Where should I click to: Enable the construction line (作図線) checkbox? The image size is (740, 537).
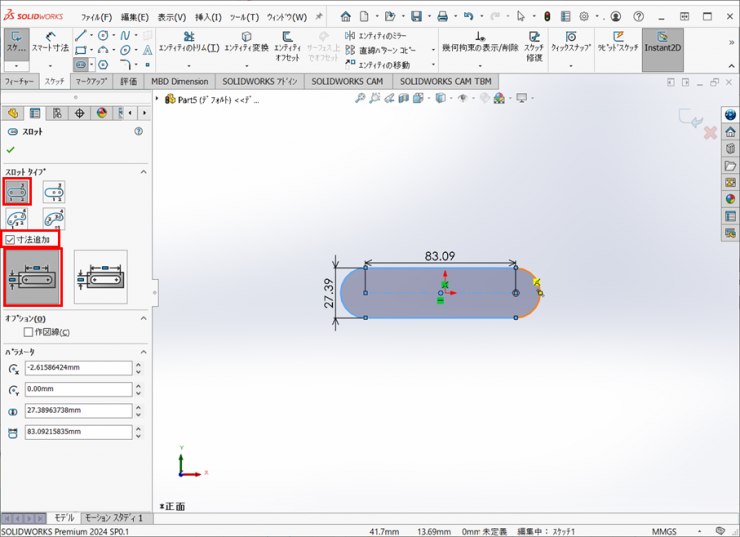[x=29, y=332]
